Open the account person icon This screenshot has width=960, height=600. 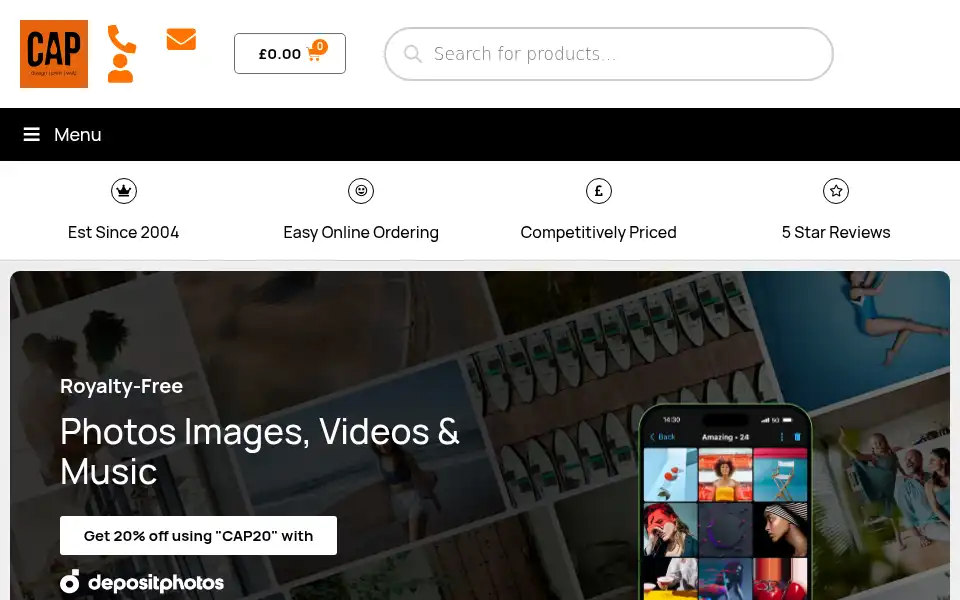click(121, 69)
